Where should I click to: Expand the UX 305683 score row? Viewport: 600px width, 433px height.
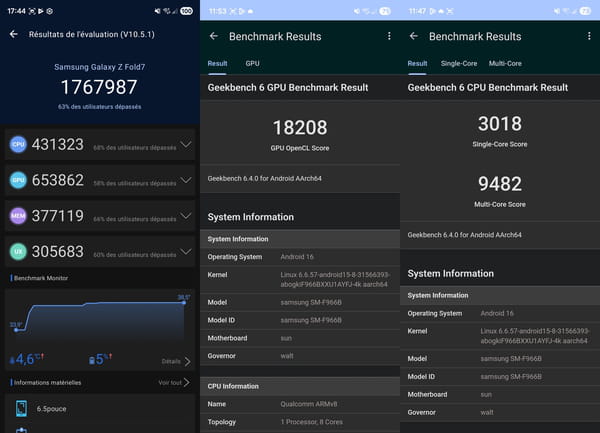click(x=185, y=252)
